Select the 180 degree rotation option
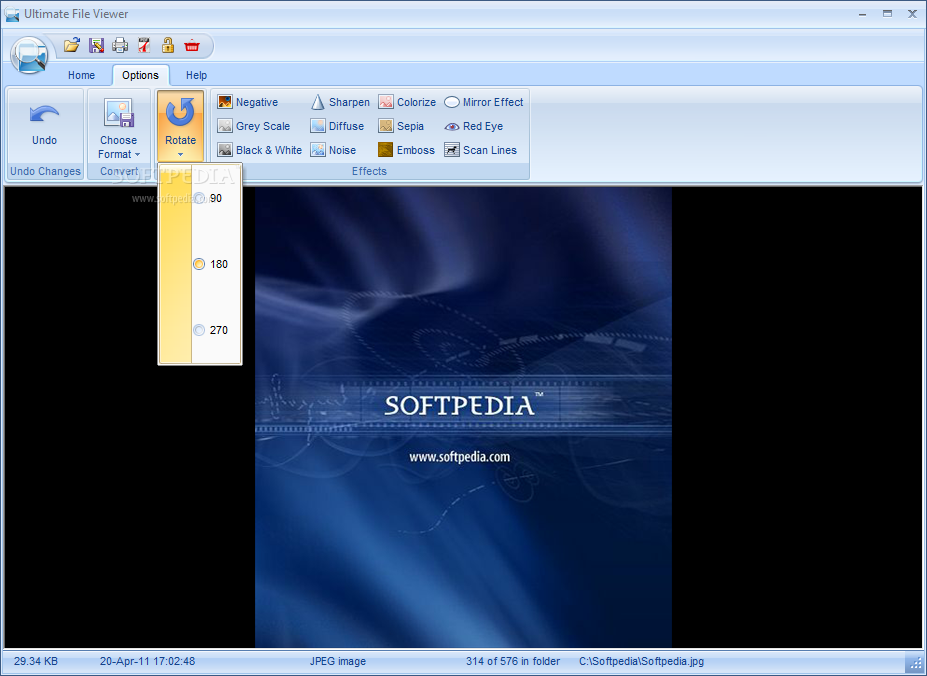The width and height of the screenshot is (927, 676). [210, 264]
